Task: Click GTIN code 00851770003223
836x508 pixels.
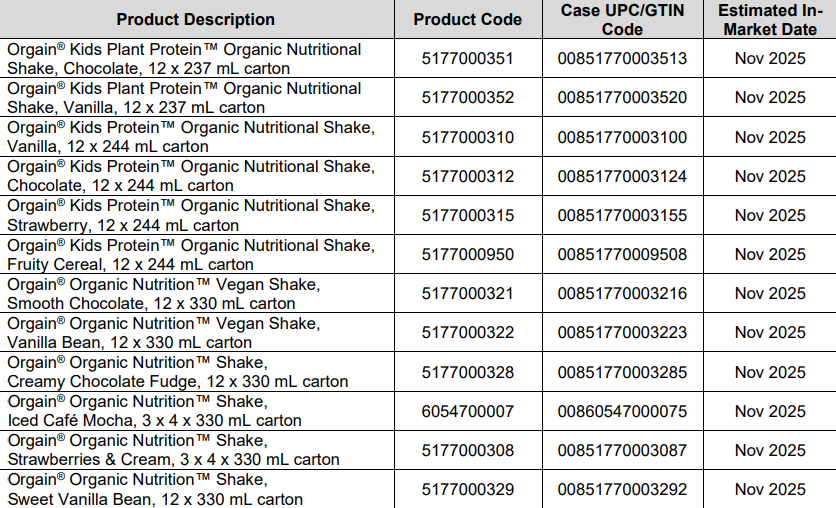Action: (622, 332)
